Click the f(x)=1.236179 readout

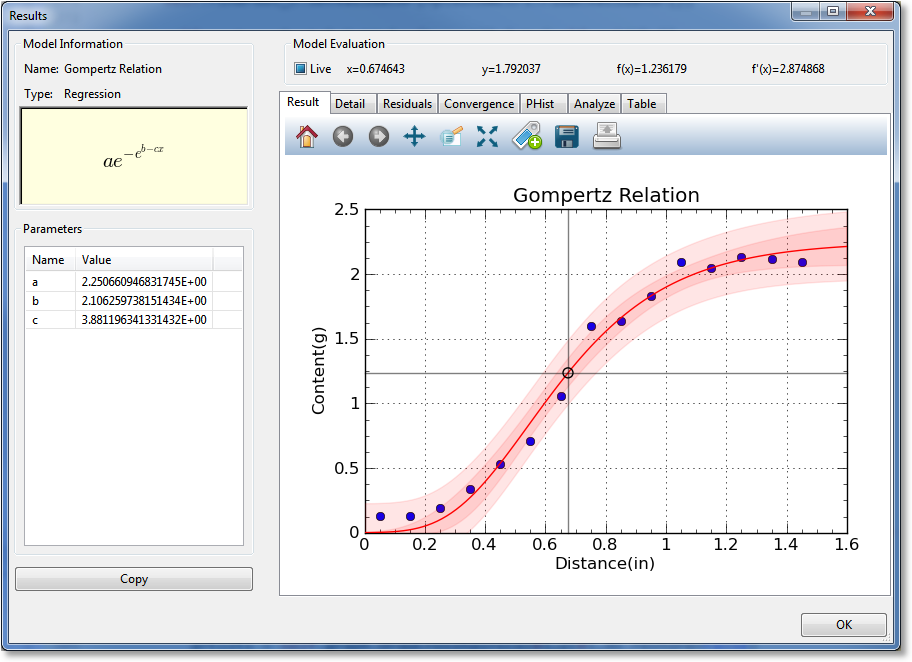(x=651, y=69)
